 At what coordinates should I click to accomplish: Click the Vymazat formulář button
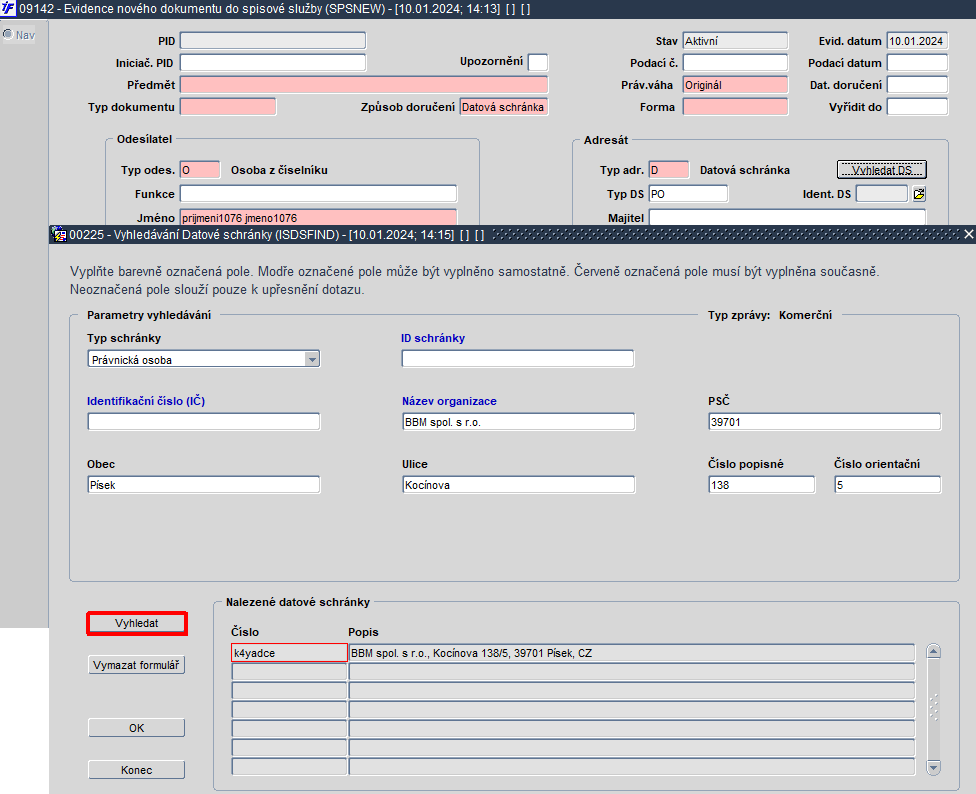click(136, 665)
